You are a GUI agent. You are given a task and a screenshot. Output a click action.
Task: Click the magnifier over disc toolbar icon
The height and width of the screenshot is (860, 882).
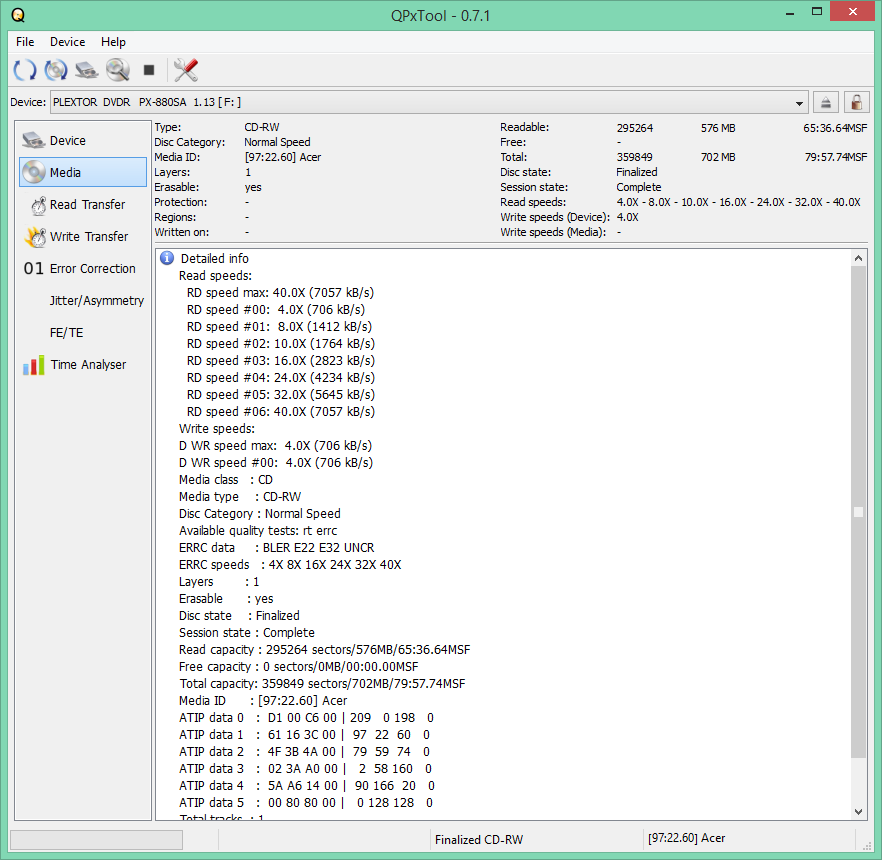point(118,70)
